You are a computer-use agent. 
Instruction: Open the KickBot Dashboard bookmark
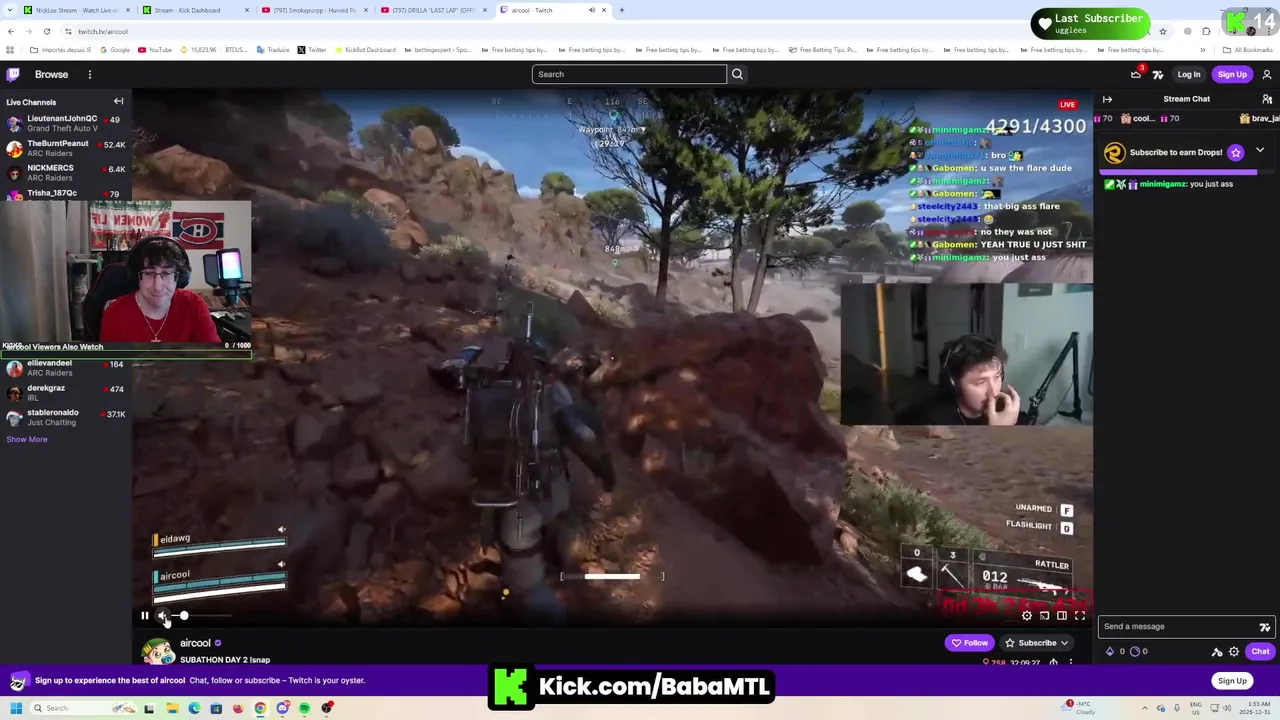tap(364, 50)
